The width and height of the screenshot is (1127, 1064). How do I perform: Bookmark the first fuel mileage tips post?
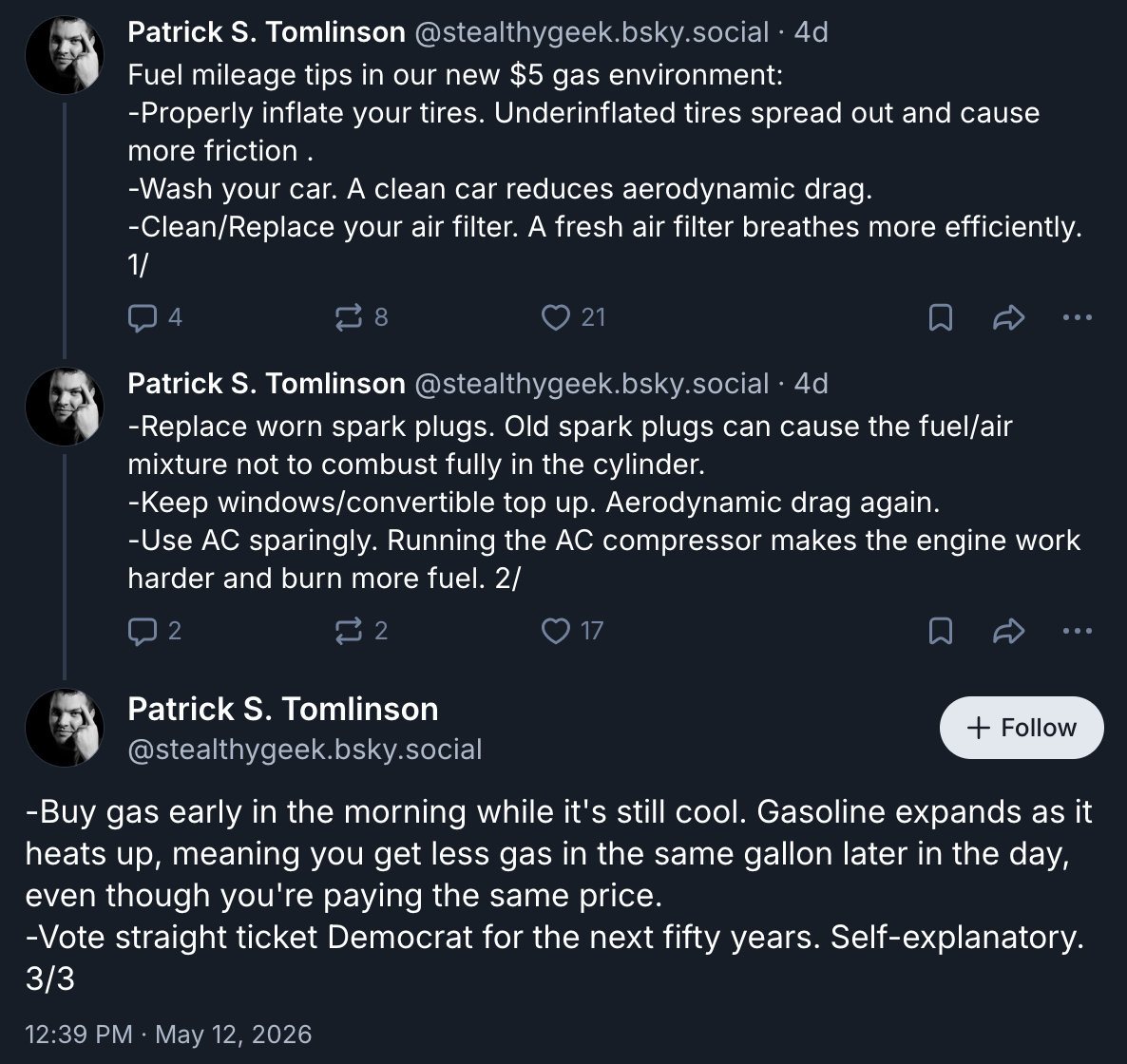point(940,317)
